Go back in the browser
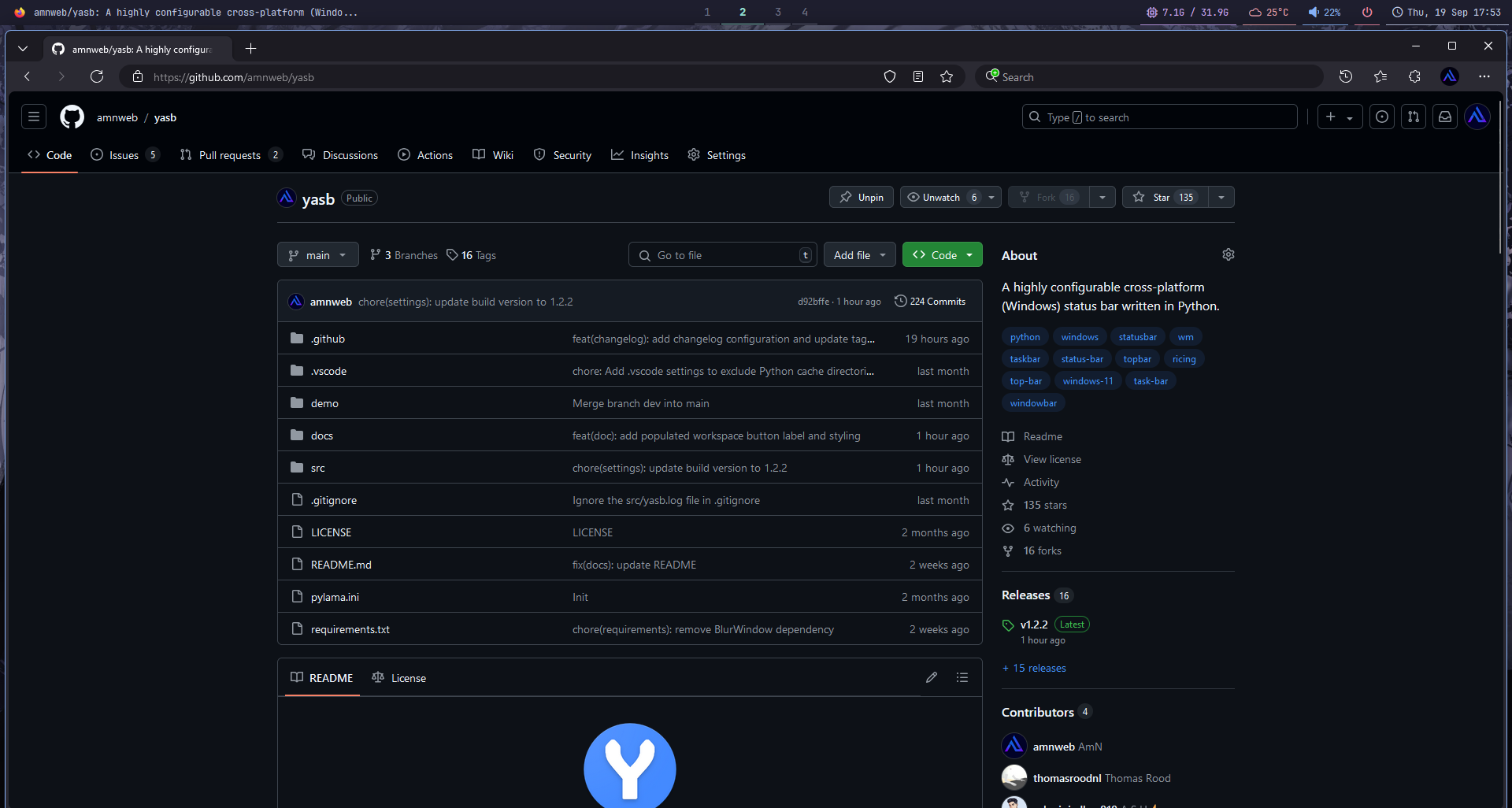Image resolution: width=1512 pixels, height=808 pixels. coord(28,76)
